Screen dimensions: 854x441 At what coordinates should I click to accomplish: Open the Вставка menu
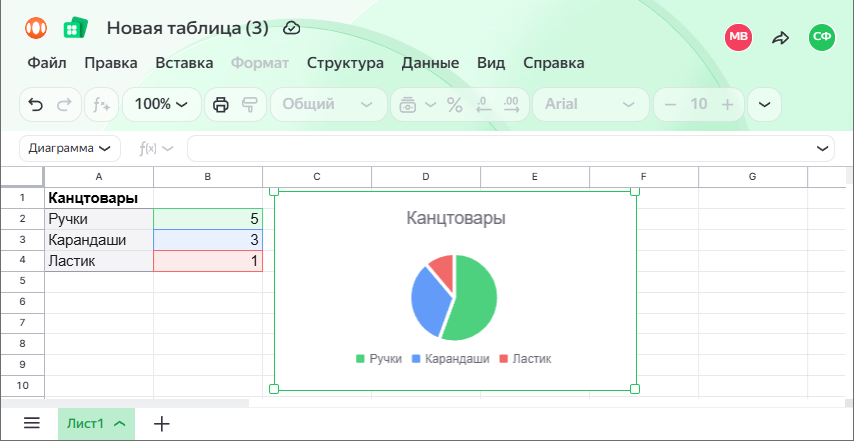(184, 63)
